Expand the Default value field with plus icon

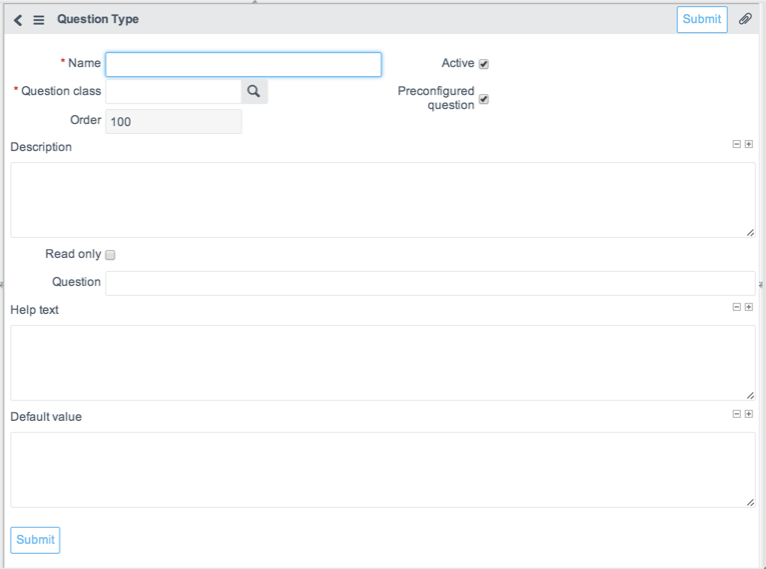pyautogui.click(x=748, y=414)
